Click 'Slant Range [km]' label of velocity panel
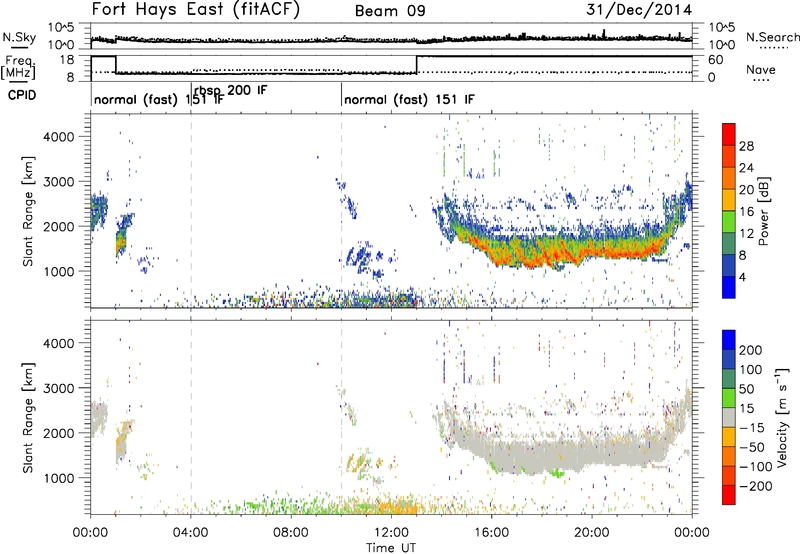Screen dimensions: 800x554 [x=28, y=417]
